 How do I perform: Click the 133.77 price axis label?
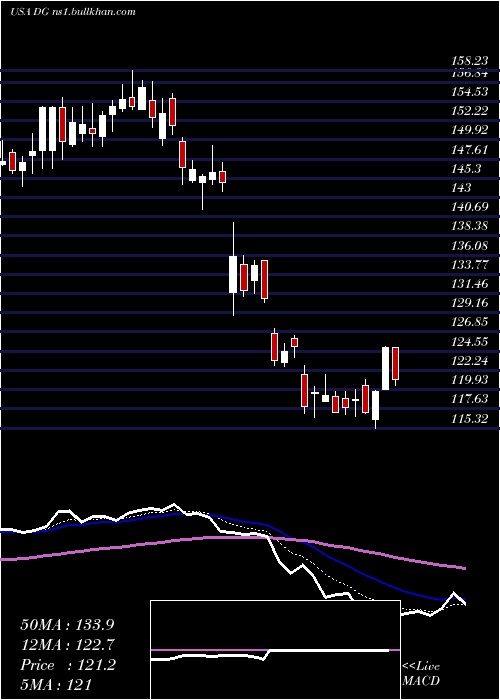(470, 265)
